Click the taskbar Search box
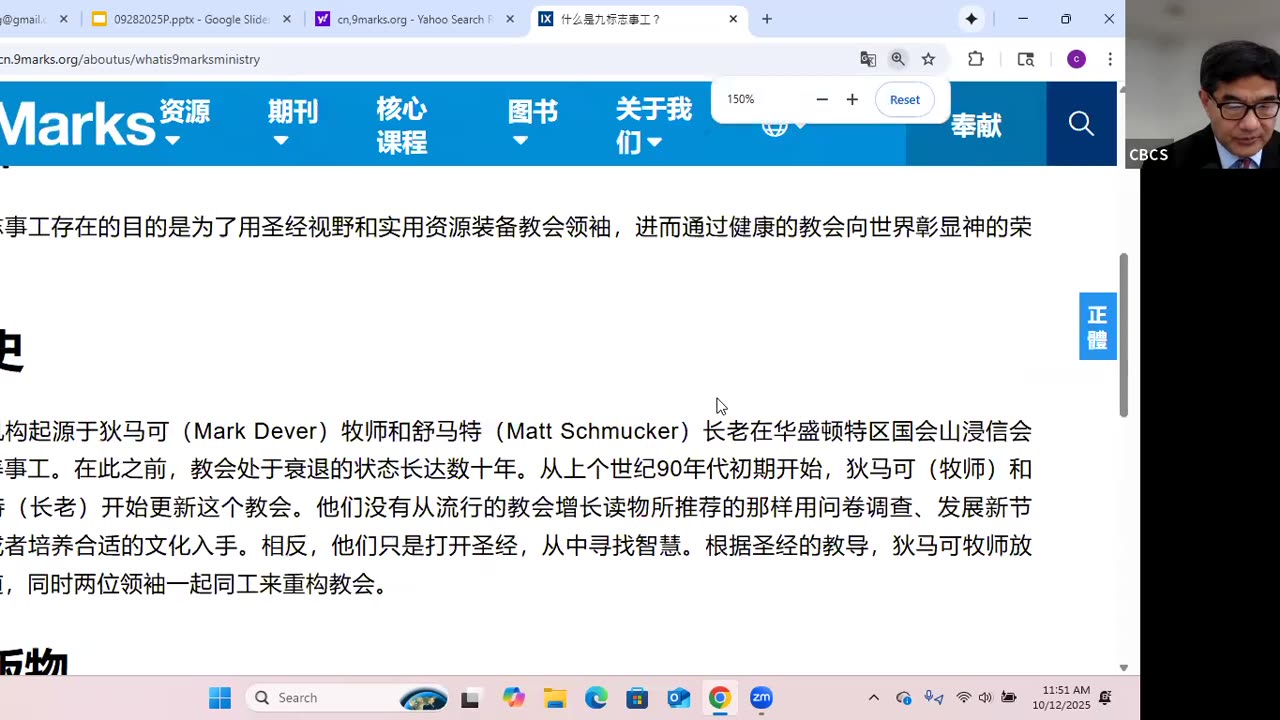This screenshot has height=720, width=1280. pyautogui.click(x=347, y=698)
